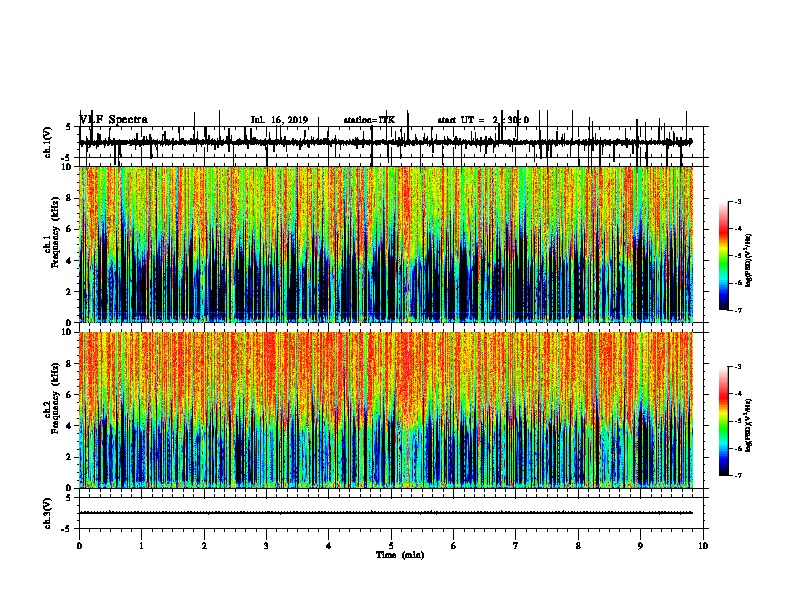Image resolution: width=792 pixels, height=612 pixels.
Task: Click the ch.2 "Frequency (kHz)" axis label
Action: click(x=55, y=398)
